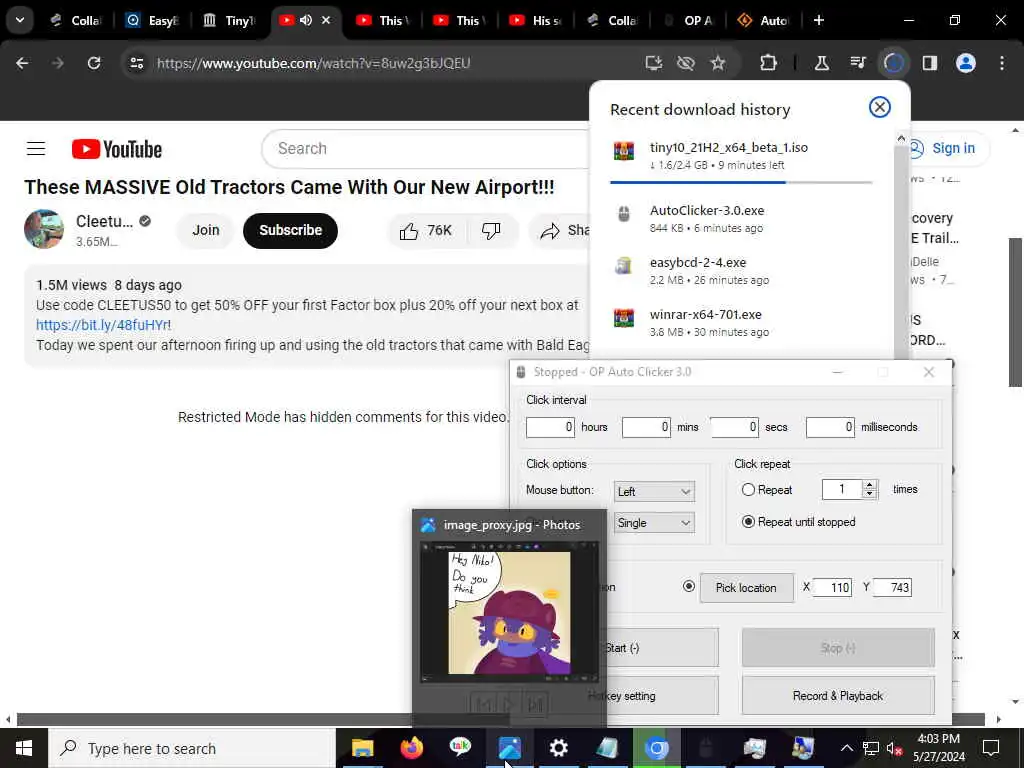Open File Explorer from the taskbar
The width and height of the screenshot is (1024, 768).
362,748
